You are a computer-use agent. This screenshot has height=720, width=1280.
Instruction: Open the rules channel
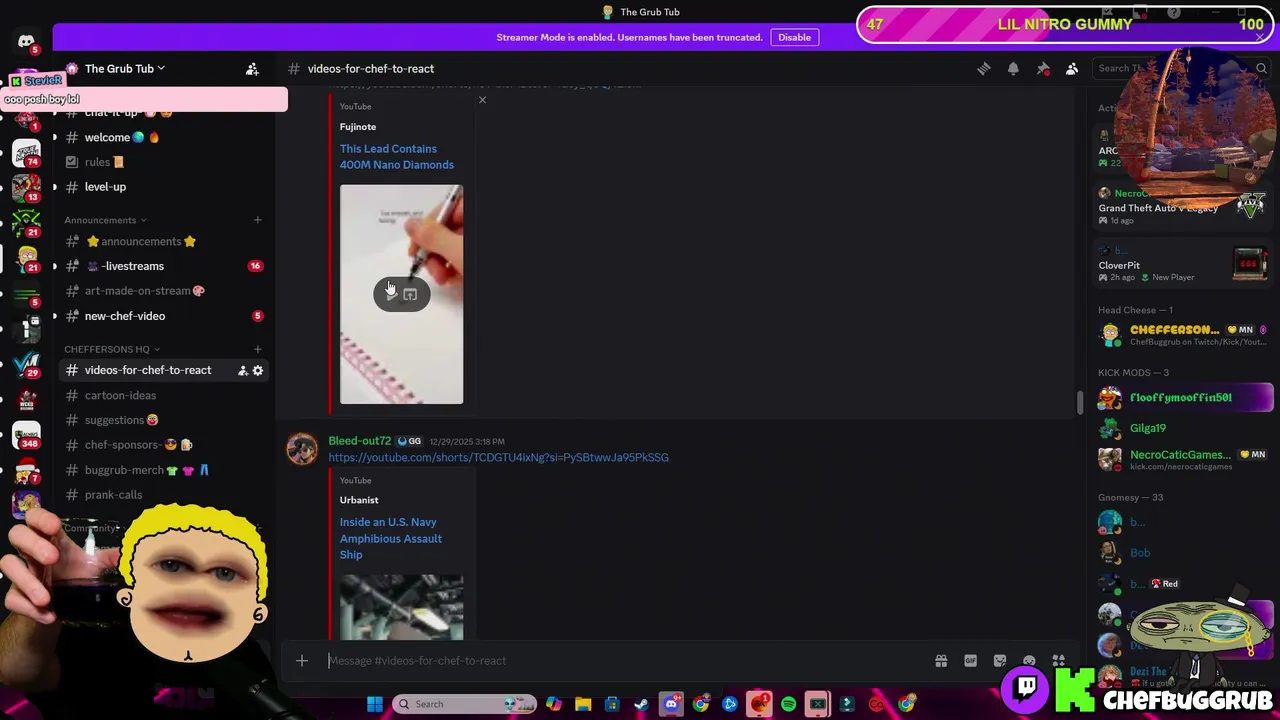click(160, 162)
